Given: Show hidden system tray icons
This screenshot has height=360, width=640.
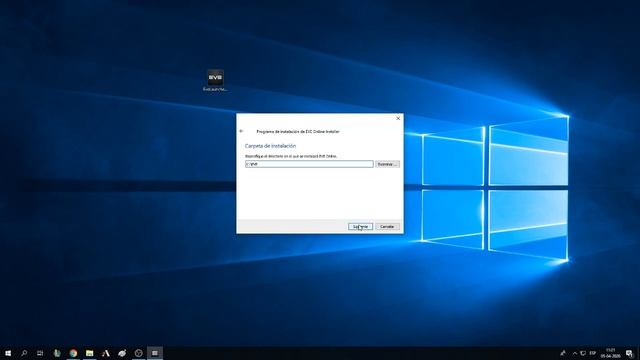Looking at the screenshot, I should [575, 353].
